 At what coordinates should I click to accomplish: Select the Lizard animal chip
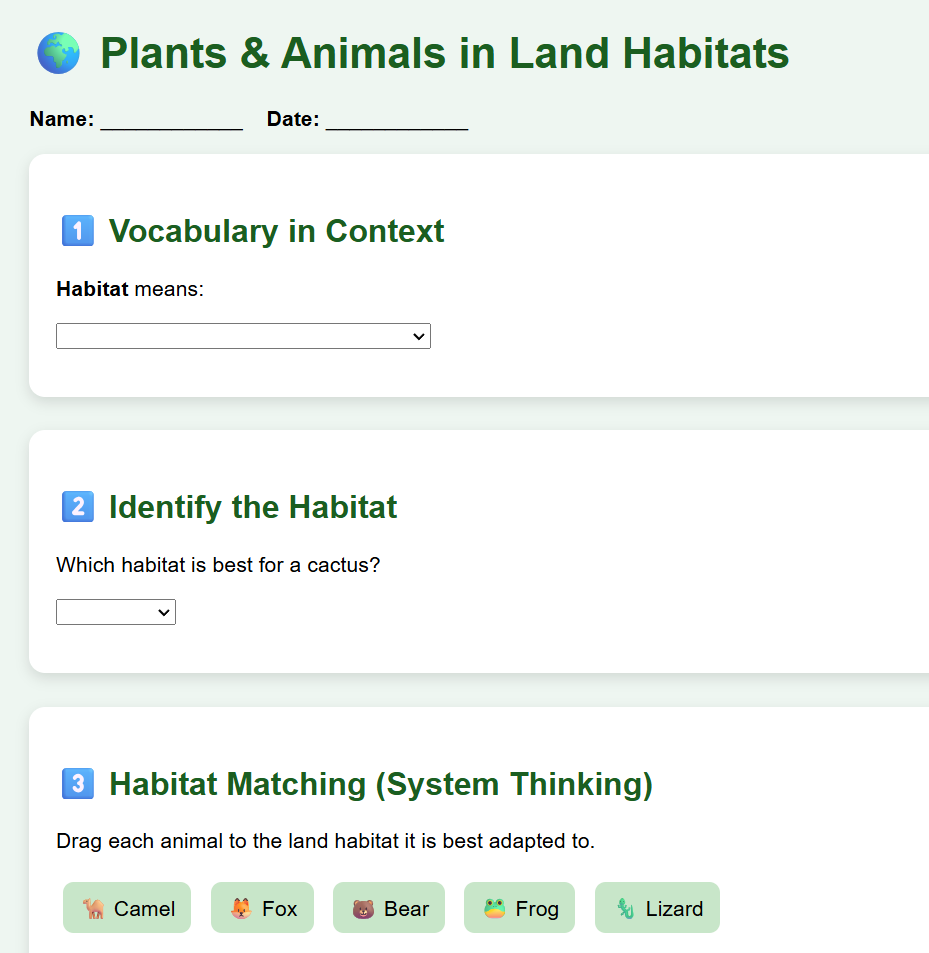[658, 908]
